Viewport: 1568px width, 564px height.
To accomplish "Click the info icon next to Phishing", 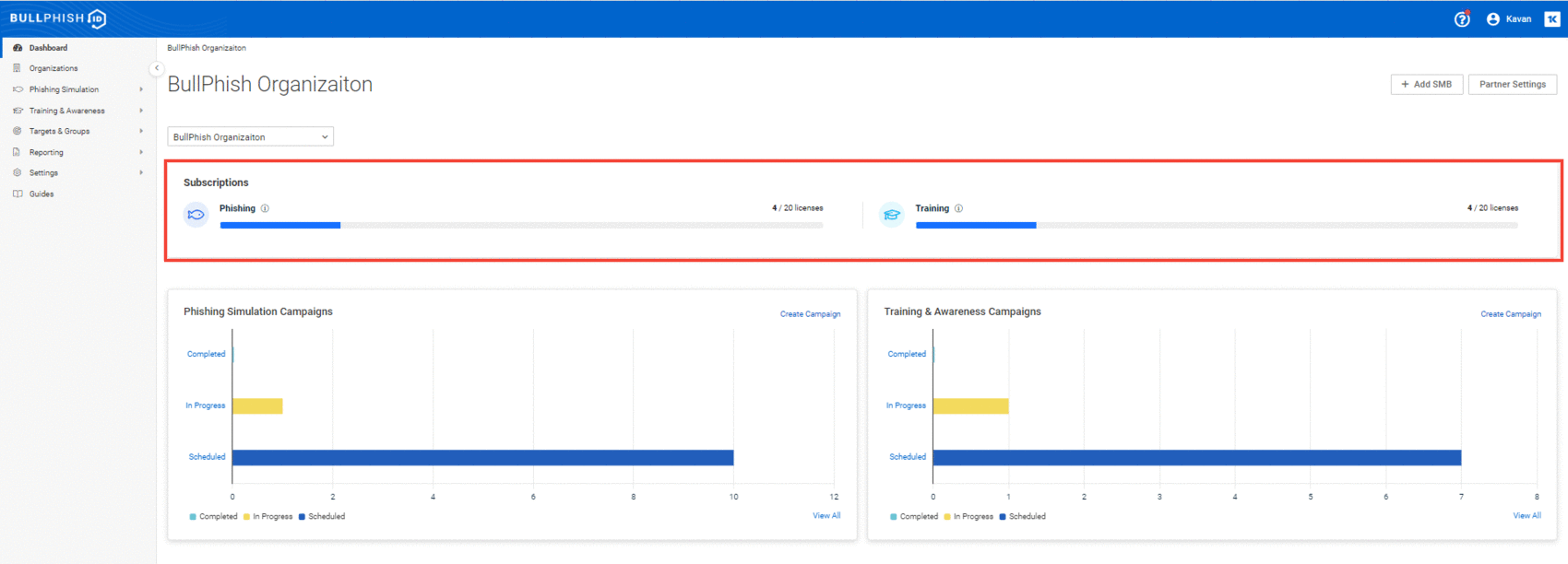I will [265, 208].
